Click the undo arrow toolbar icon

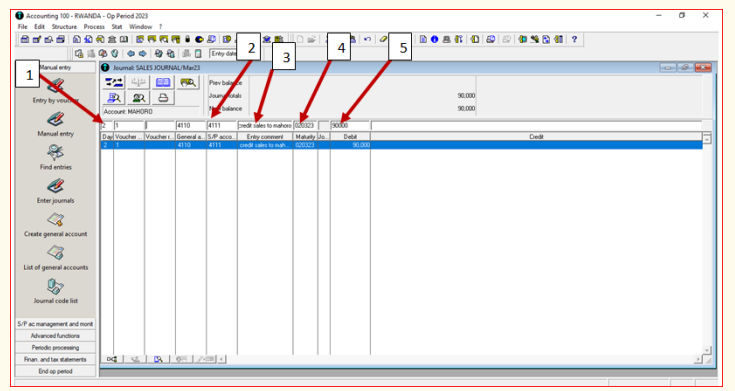[368, 39]
